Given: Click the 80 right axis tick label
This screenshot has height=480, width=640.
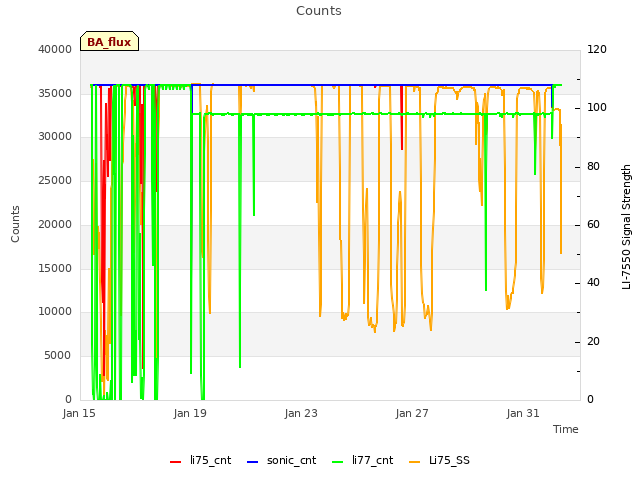Looking at the screenshot, I should (593, 166).
